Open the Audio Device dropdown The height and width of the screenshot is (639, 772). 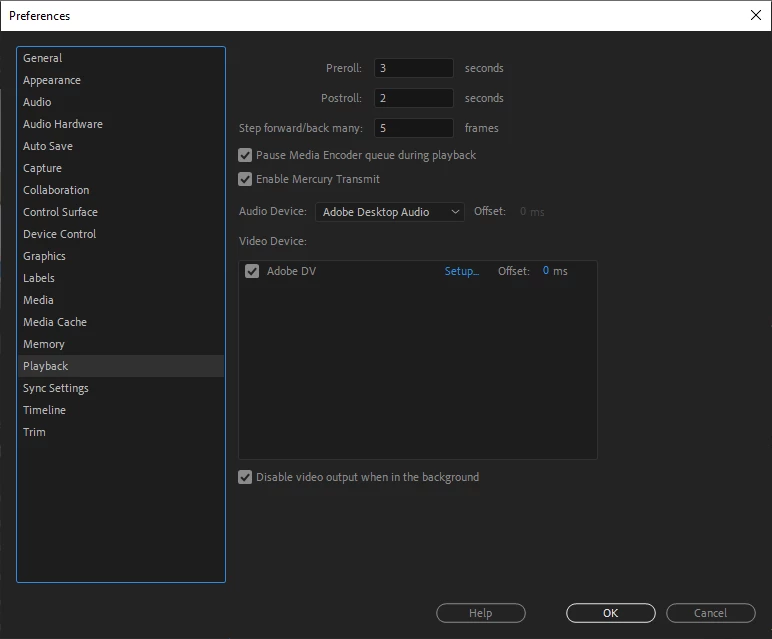tap(389, 212)
